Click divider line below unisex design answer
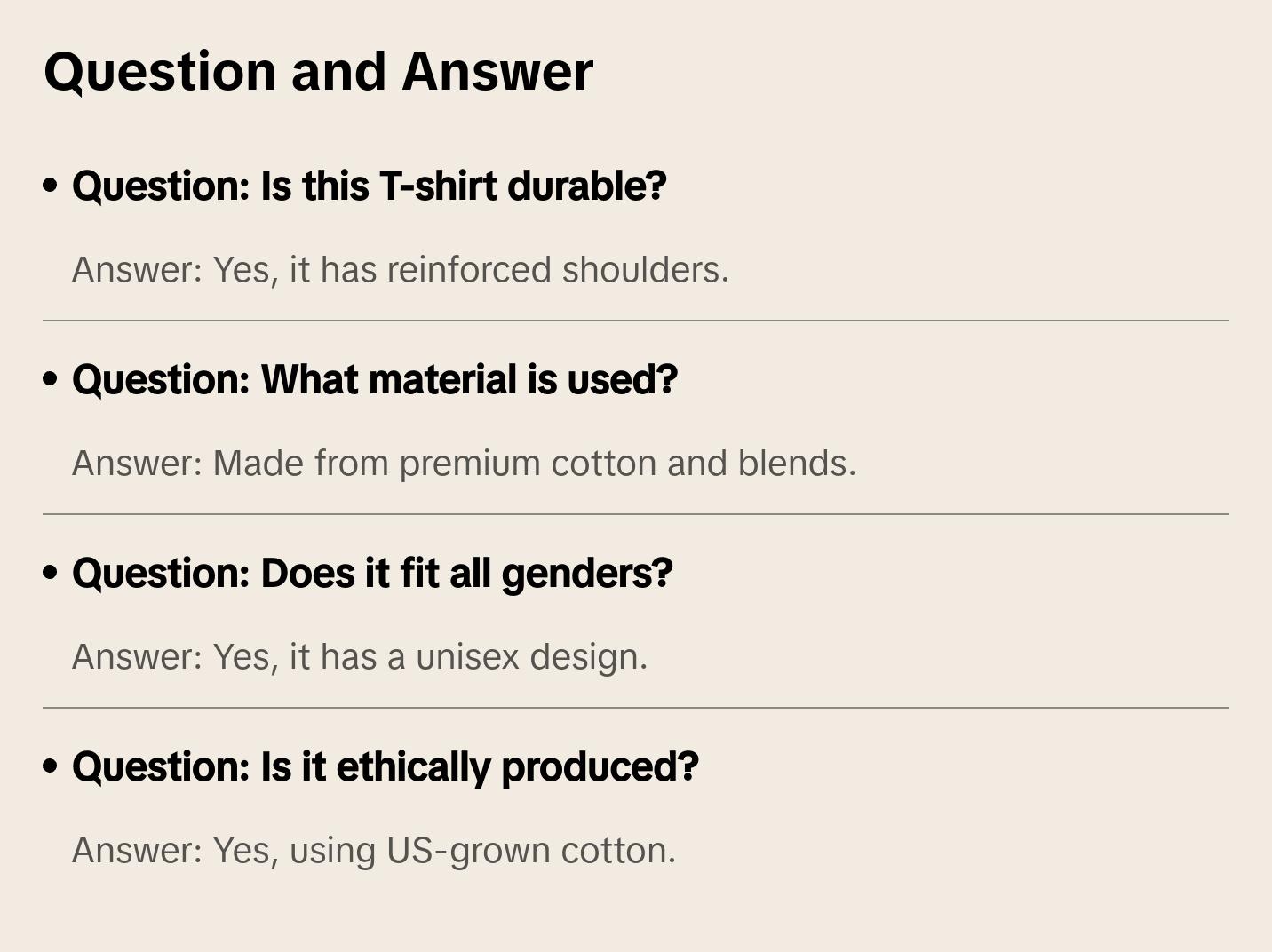The image size is (1272, 952). click(x=635, y=708)
